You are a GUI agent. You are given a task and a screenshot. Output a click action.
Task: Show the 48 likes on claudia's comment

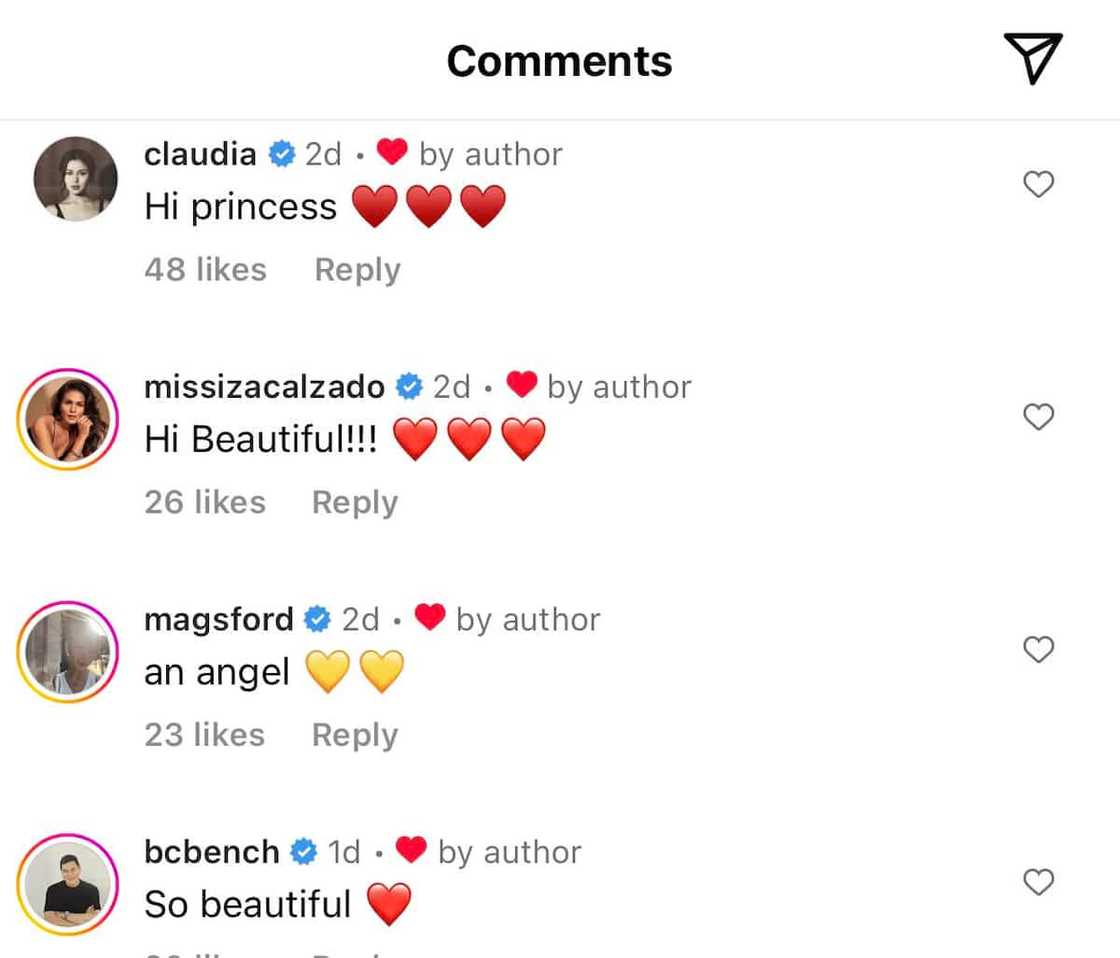(205, 270)
